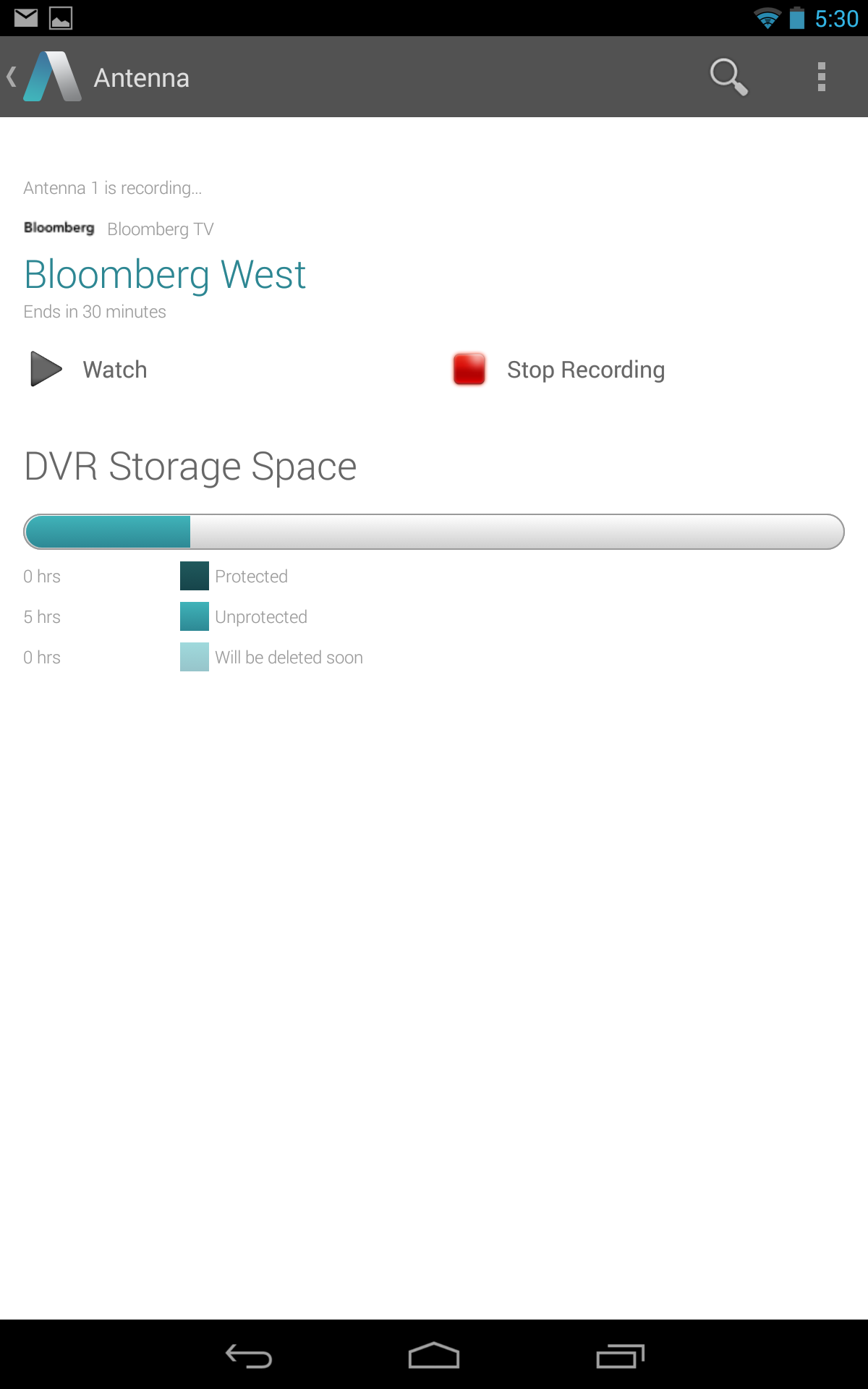The width and height of the screenshot is (868, 1389).
Task: Tap the Will be deleted soon swatch
Action: coord(194,657)
